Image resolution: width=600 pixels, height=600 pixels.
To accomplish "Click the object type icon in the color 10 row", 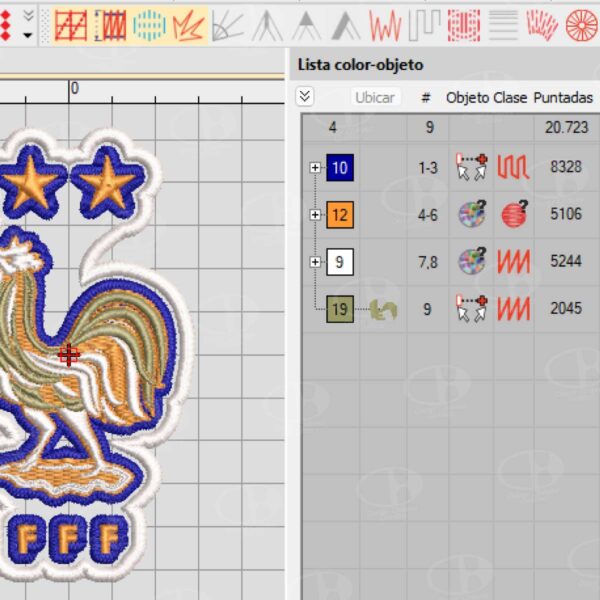I will [471, 167].
